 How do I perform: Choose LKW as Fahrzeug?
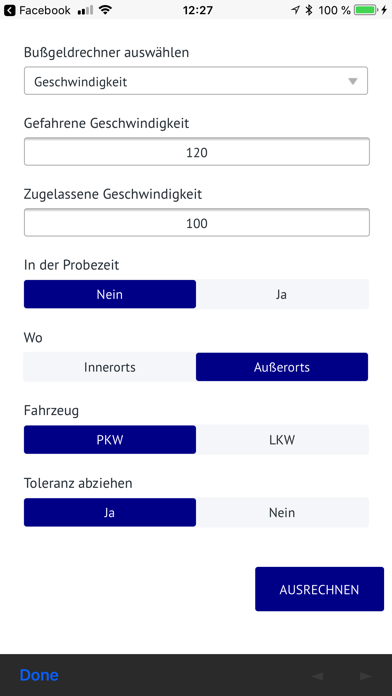tap(282, 439)
